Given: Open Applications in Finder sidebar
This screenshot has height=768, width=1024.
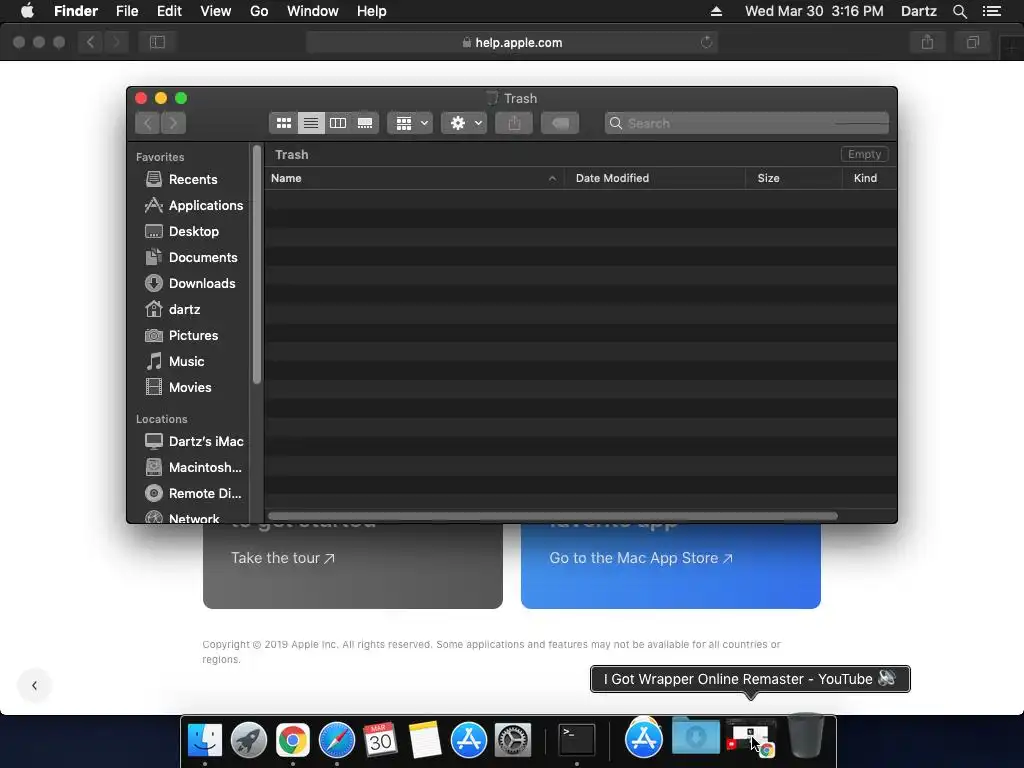Looking at the screenshot, I should point(193,205).
